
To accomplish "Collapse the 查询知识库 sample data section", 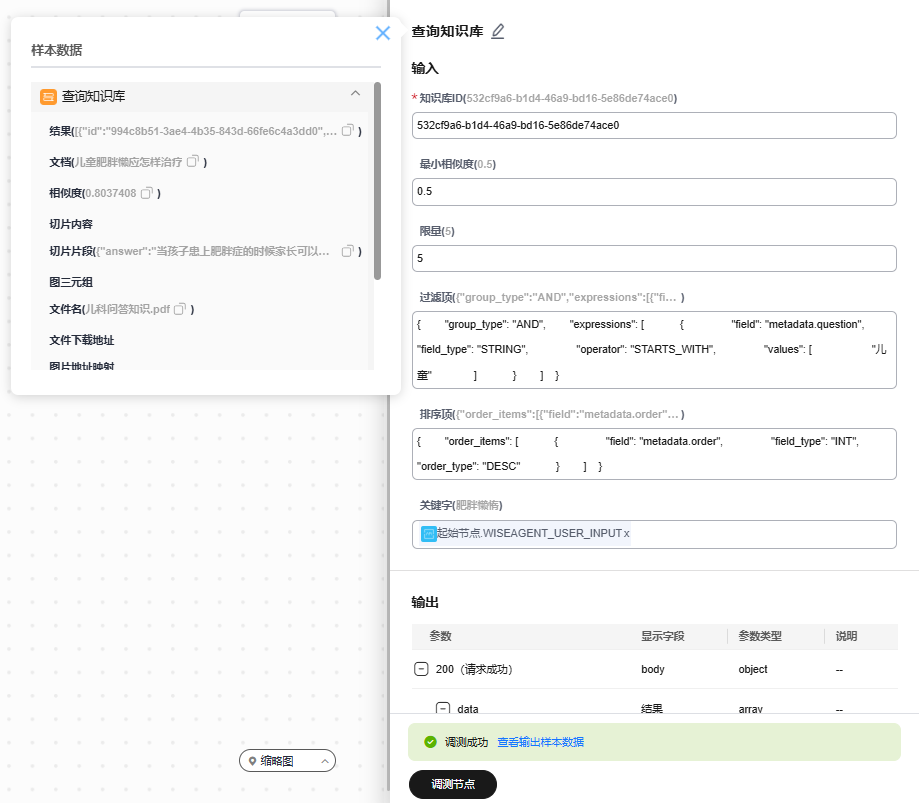I will coord(355,94).
